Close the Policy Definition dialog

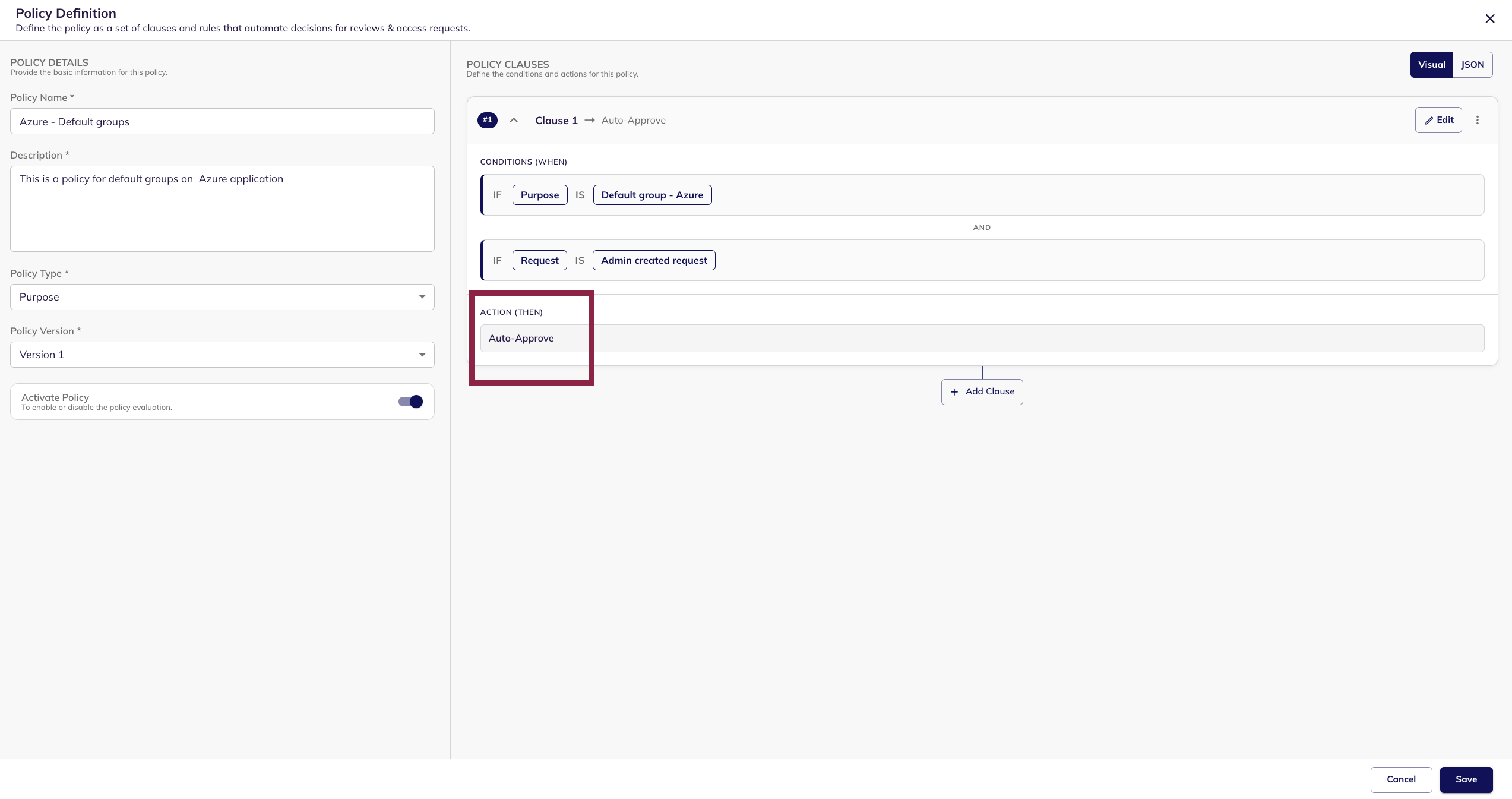pos(1489,18)
